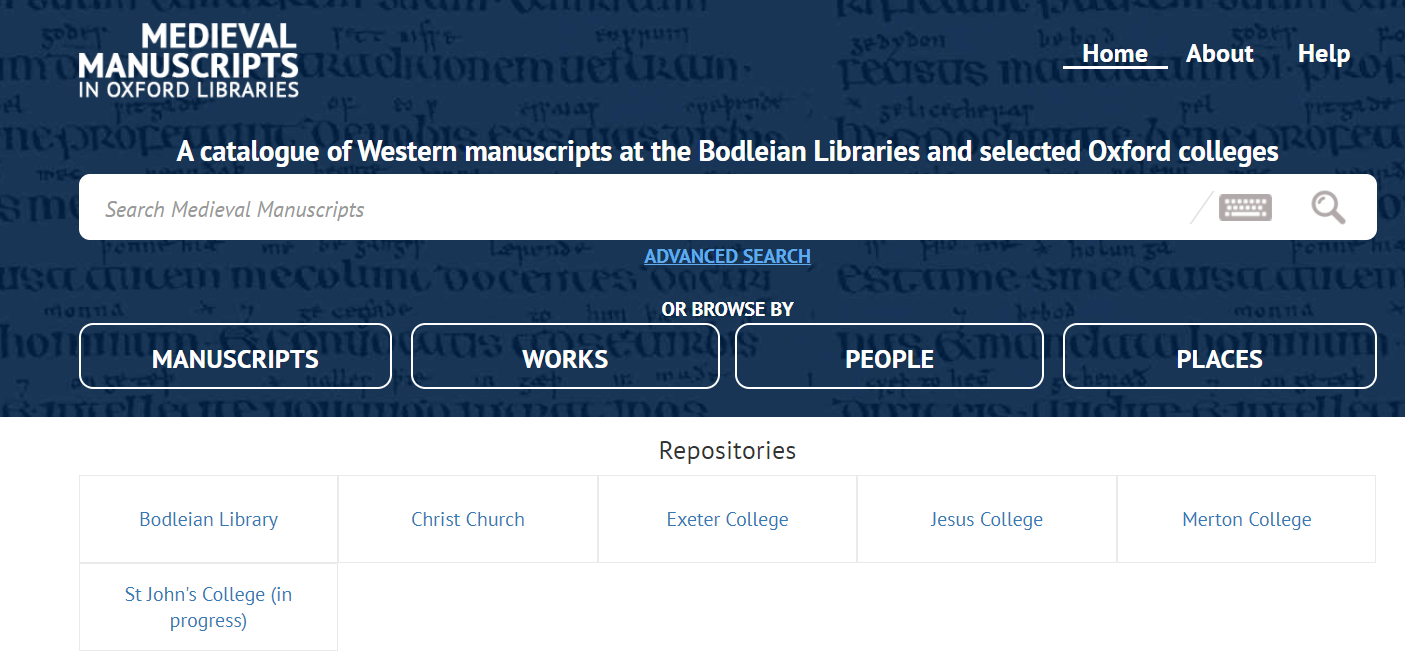Select the Bodleian Library repository
The height and width of the screenshot is (651, 1405).
click(x=208, y=519)
